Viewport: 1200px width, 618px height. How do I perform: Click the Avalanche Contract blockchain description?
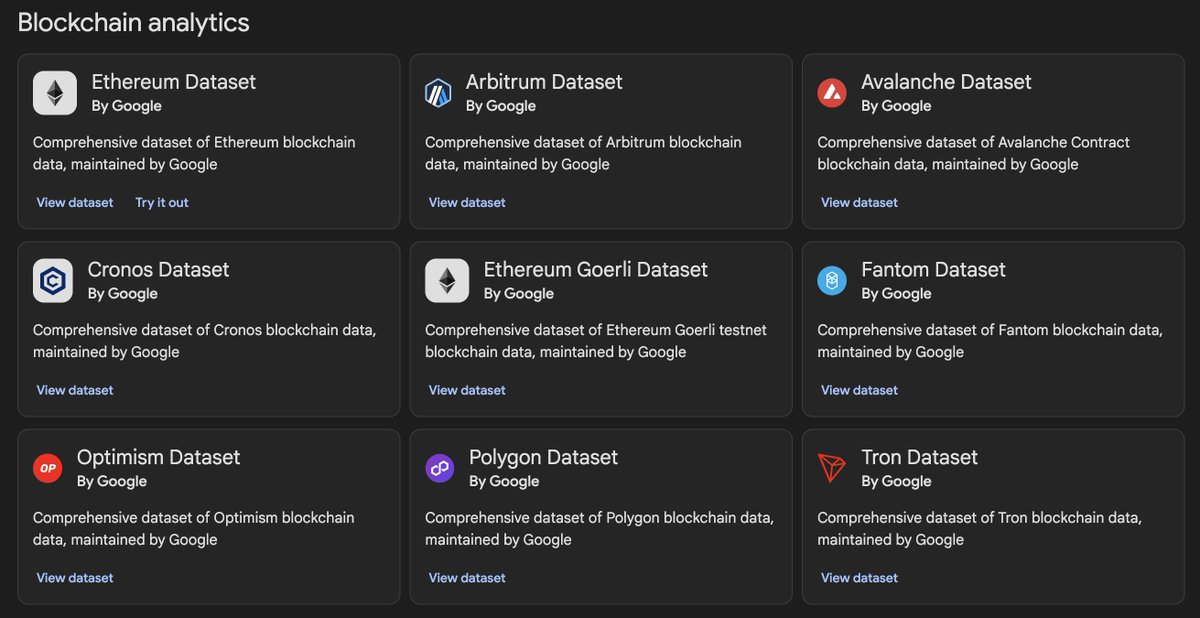[x=973, y=153]
